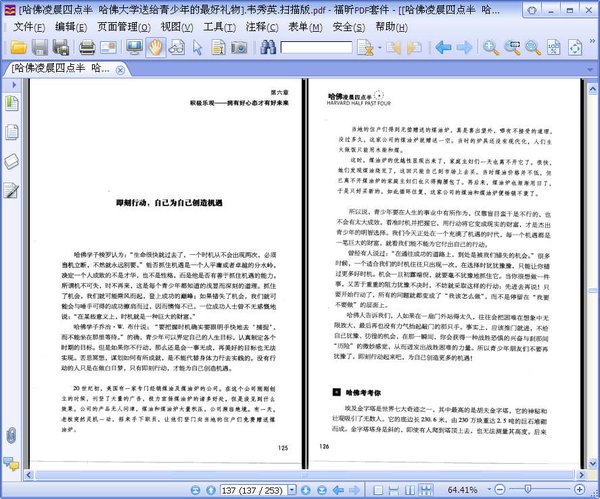This screenshot has height=499, width=600.
Task: Open the Layers panel in the sidebar
Action: 11,161
